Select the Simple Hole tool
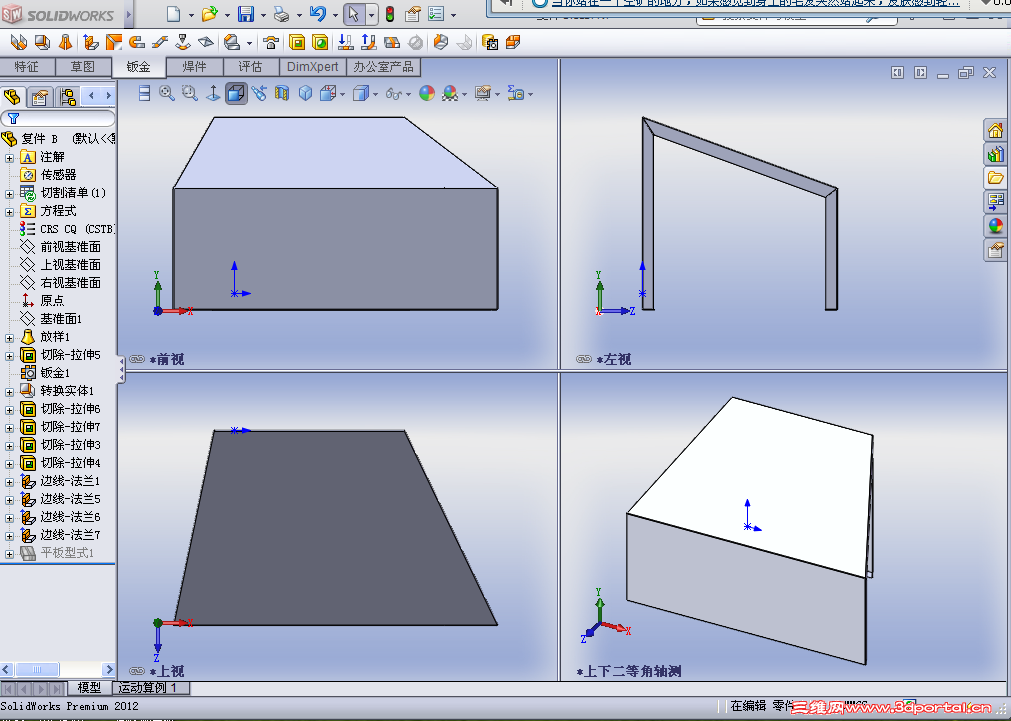This screenshot has width=1011, height=721. pyautogui.click(x=320, y=43)
